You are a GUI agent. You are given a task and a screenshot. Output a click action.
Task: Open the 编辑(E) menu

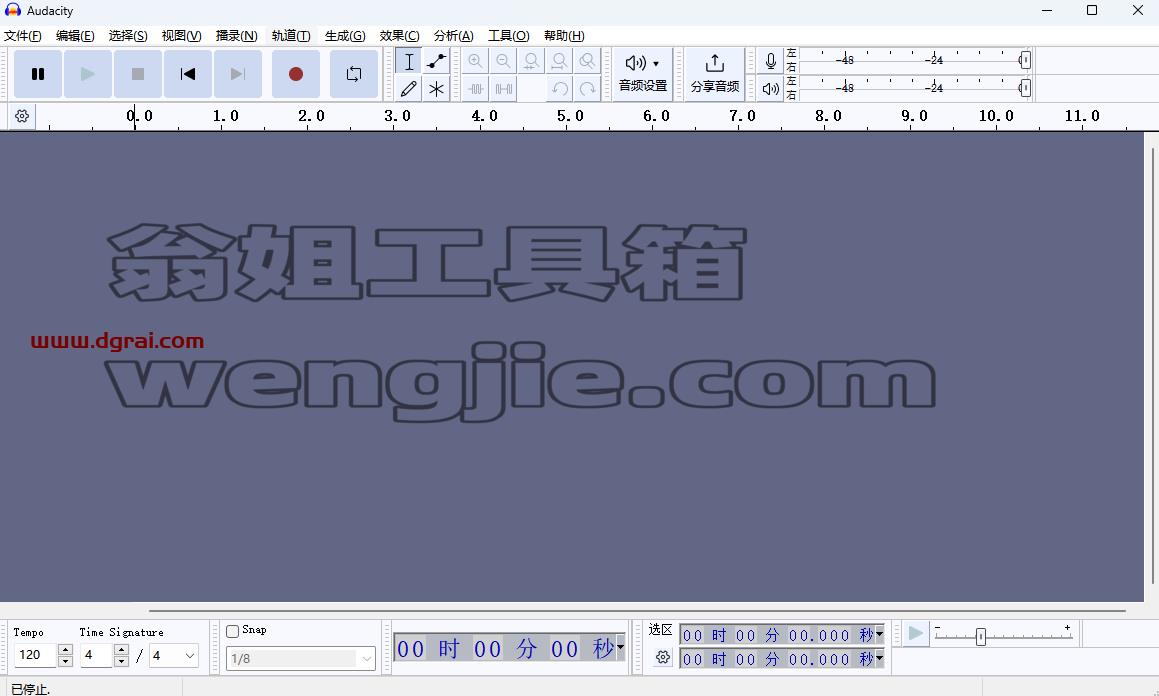coord(75,35)
